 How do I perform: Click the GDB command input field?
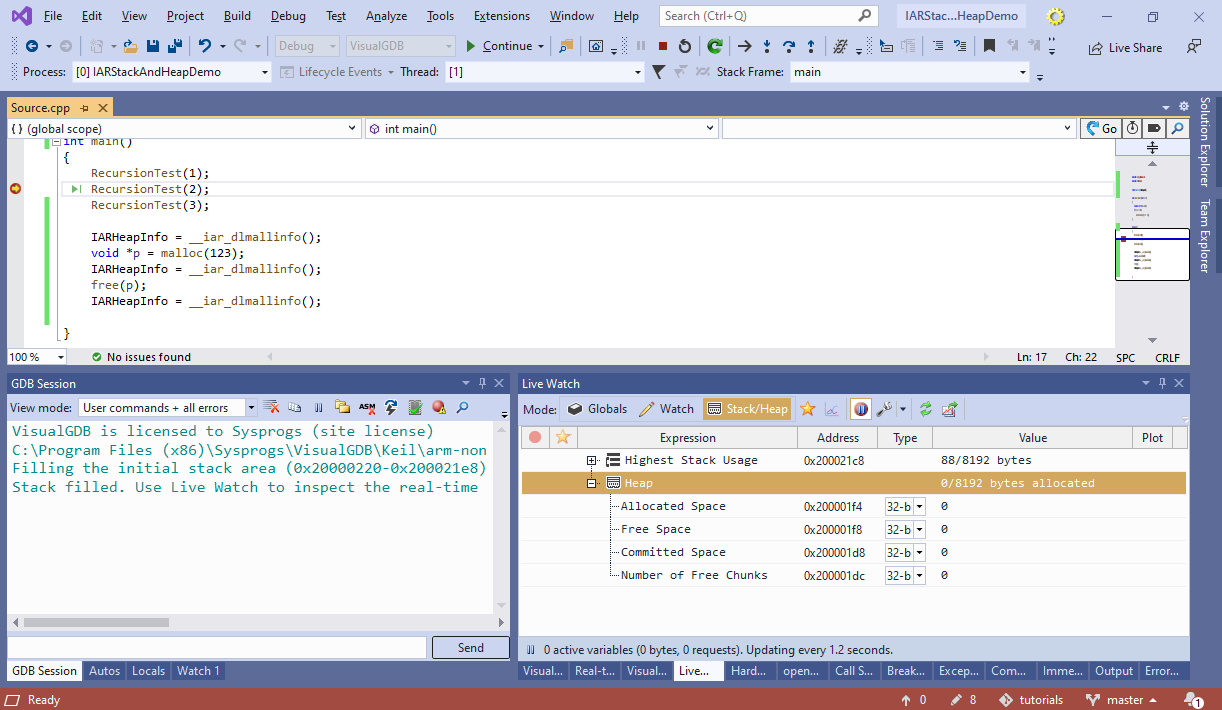tap(218, 648)
